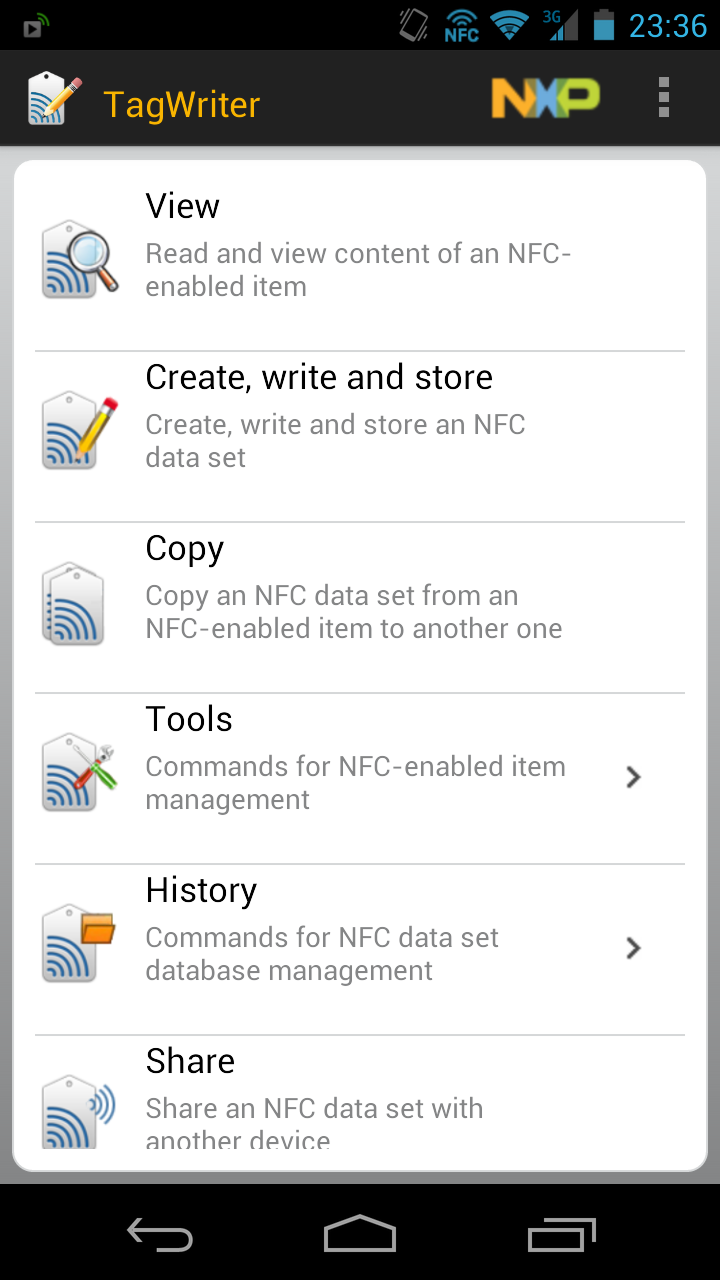Expand the History submenu chevron
Image resolution: width=720 pixels, height=1280 pixels.
[632, 948]
